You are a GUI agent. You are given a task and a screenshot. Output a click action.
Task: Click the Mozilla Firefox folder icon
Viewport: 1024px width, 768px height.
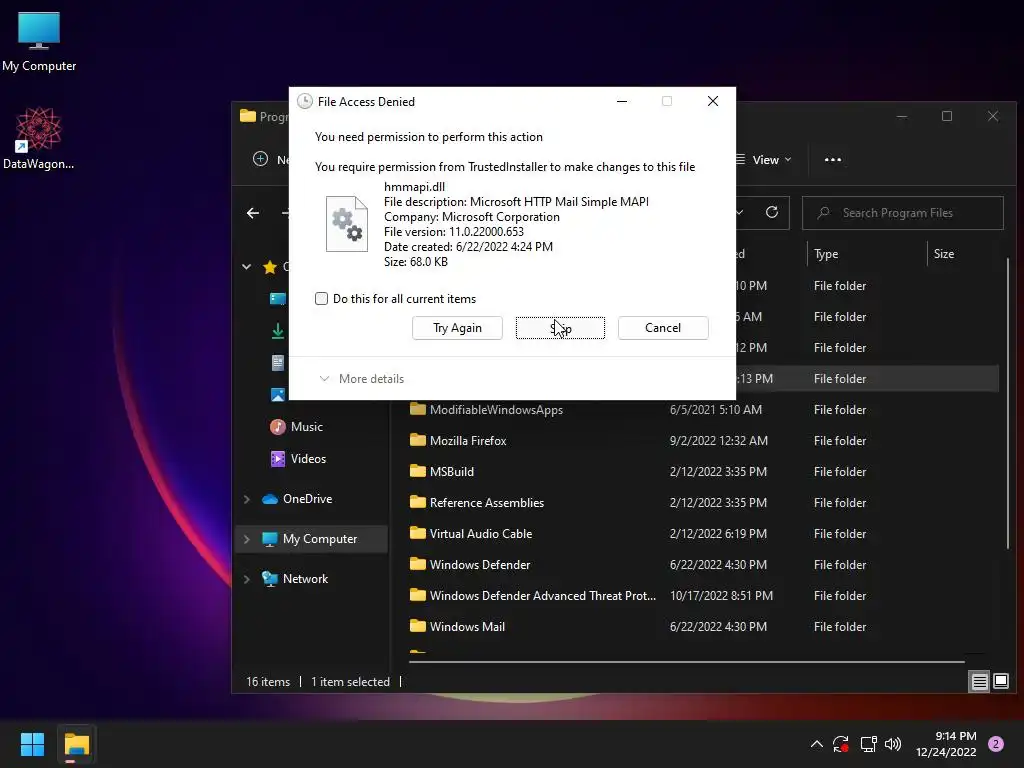click(x=418, y=440)
